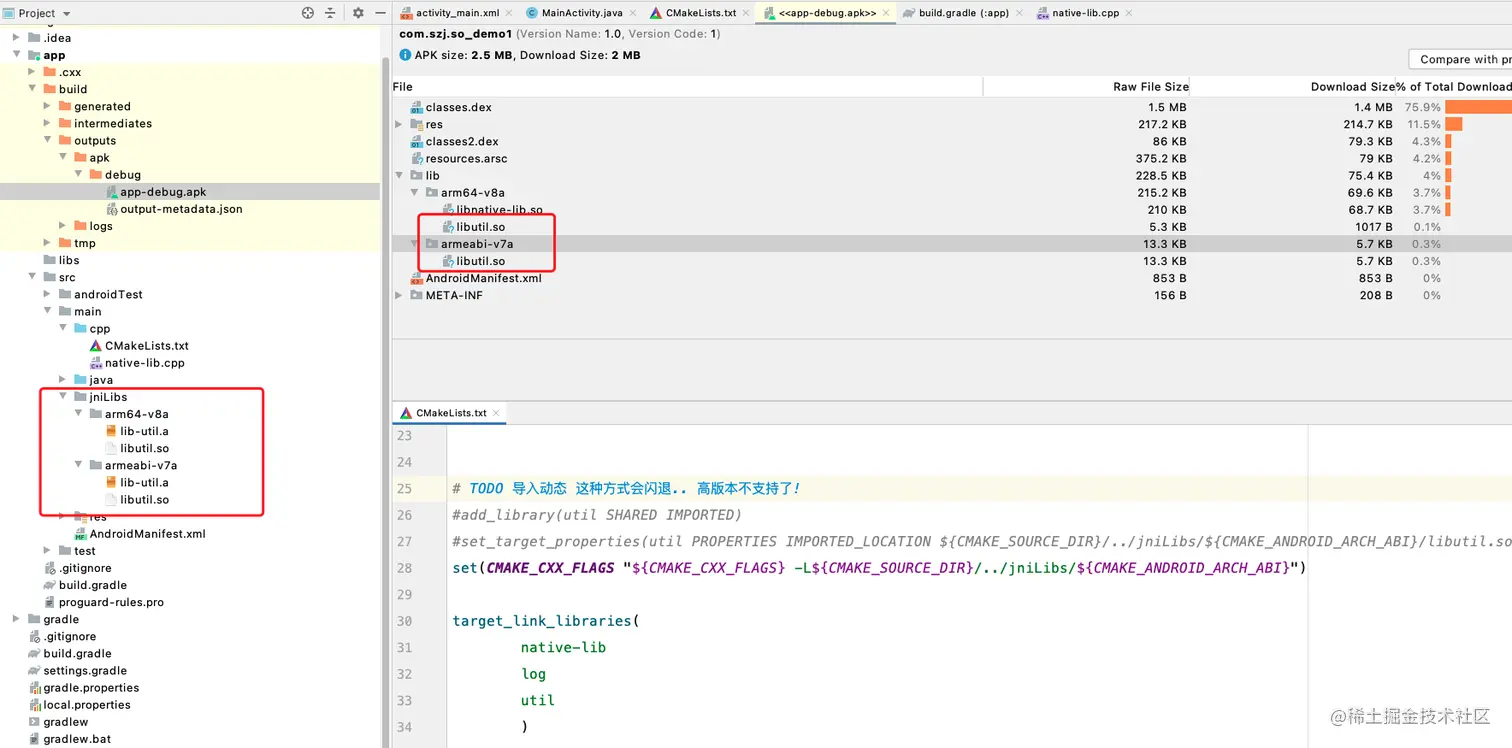Collapse the outputs folder
Screen dimensions: 1512x748
(x=47, y=140)
